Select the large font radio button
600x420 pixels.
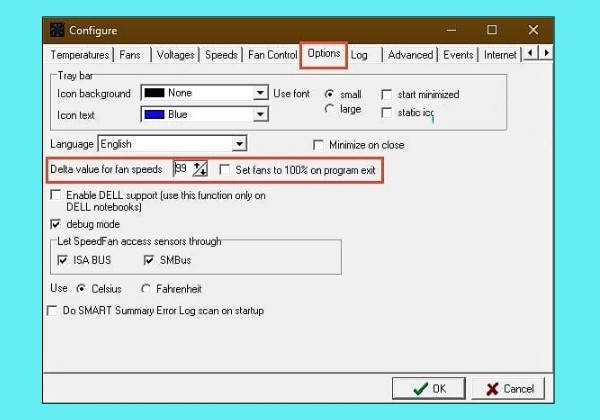[329, 109]
